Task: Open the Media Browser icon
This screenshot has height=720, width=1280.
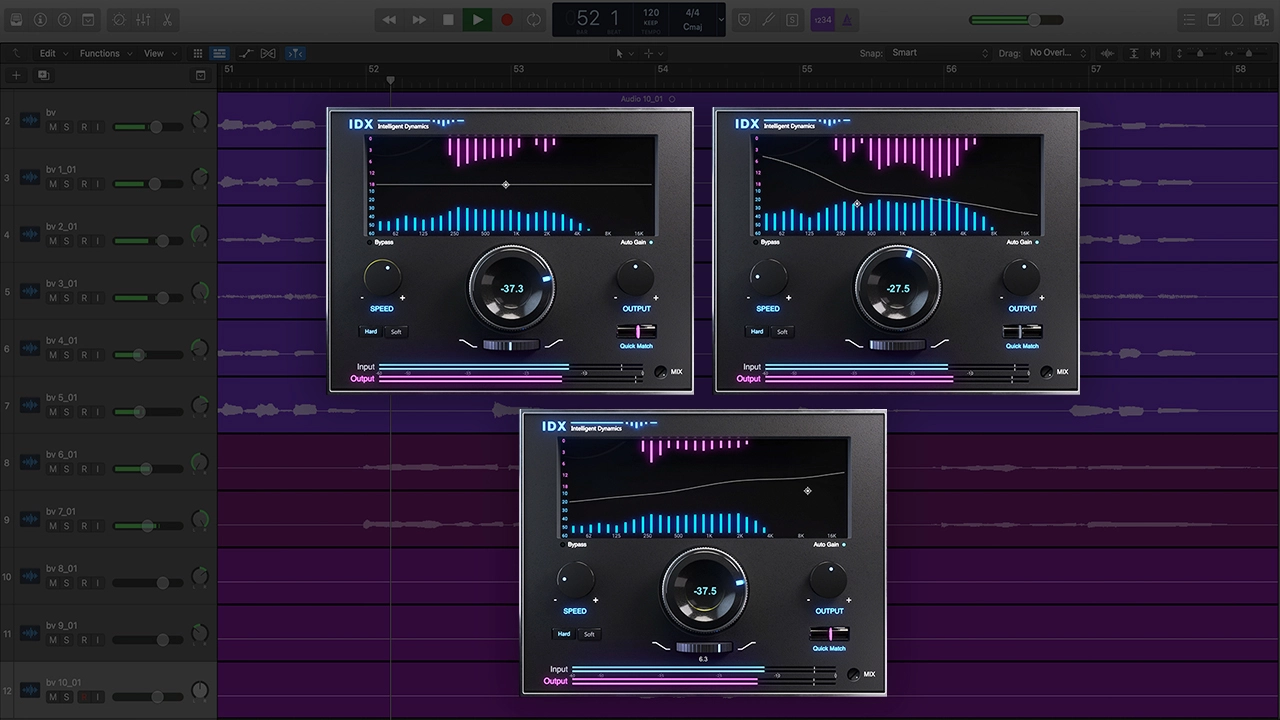Action: (1262, 19)
